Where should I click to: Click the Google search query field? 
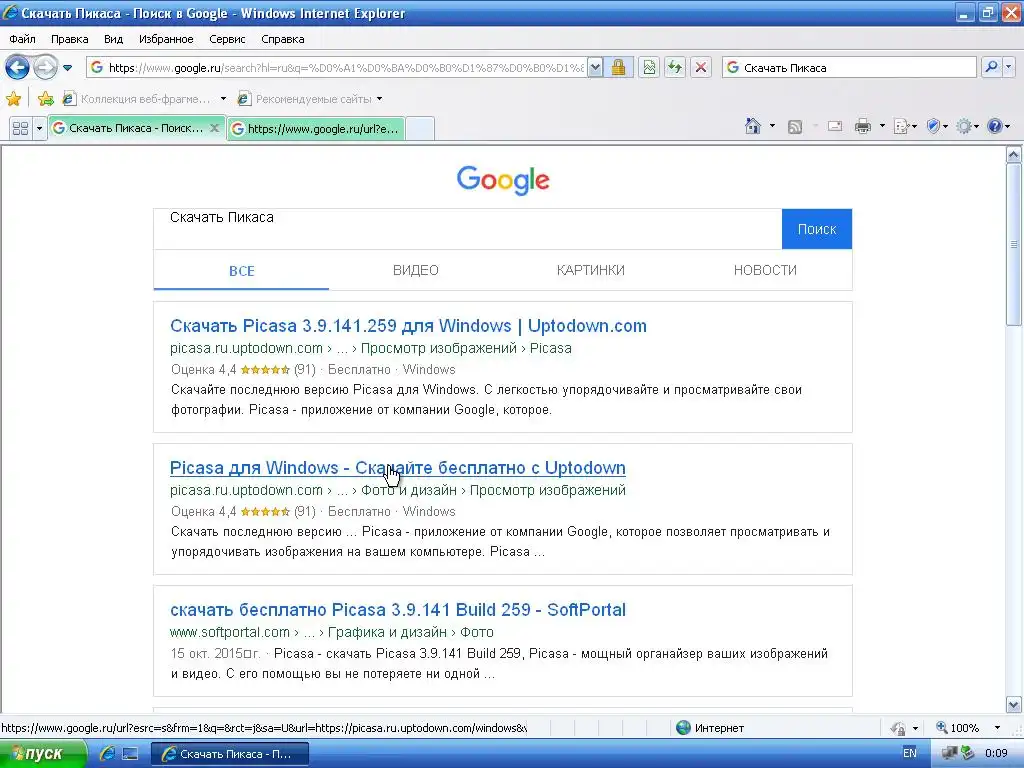click(x=468, y=229)
